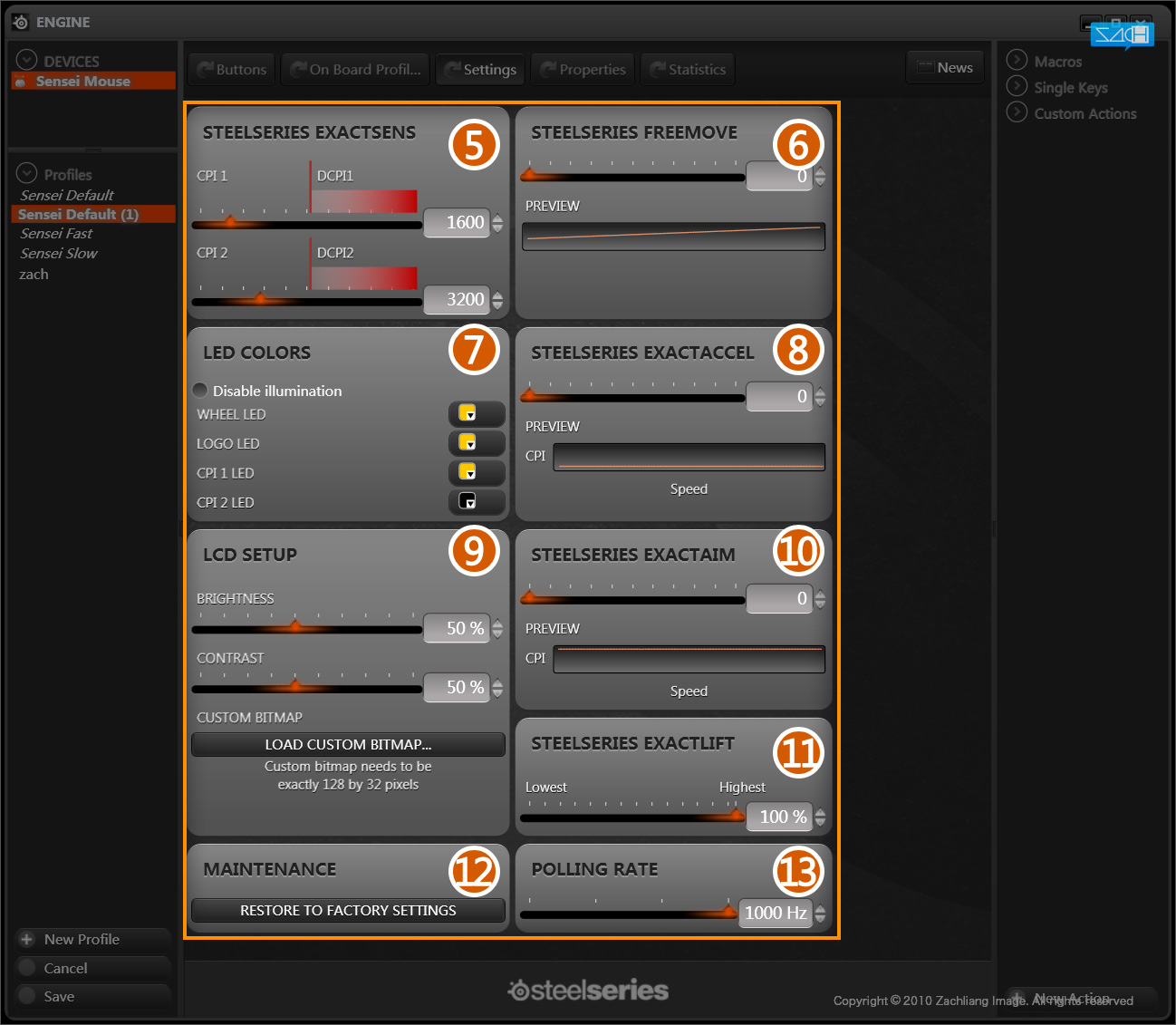This screenshot has width=1176, height=1025.
Task: Click the CPI 2 value stepper arrows
Action: pyautogui.click(x=497, y=300)
